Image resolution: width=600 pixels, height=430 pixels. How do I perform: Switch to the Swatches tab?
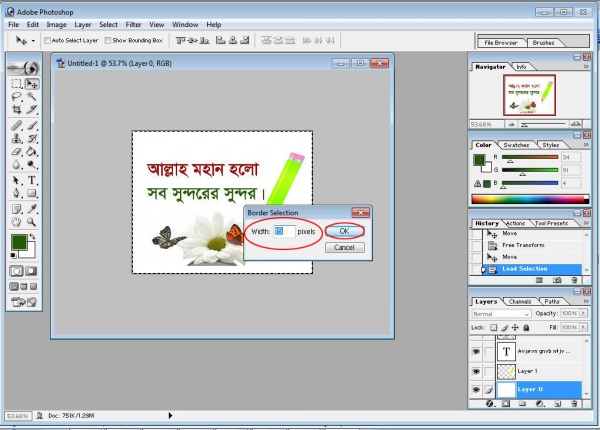coord(516,145)
